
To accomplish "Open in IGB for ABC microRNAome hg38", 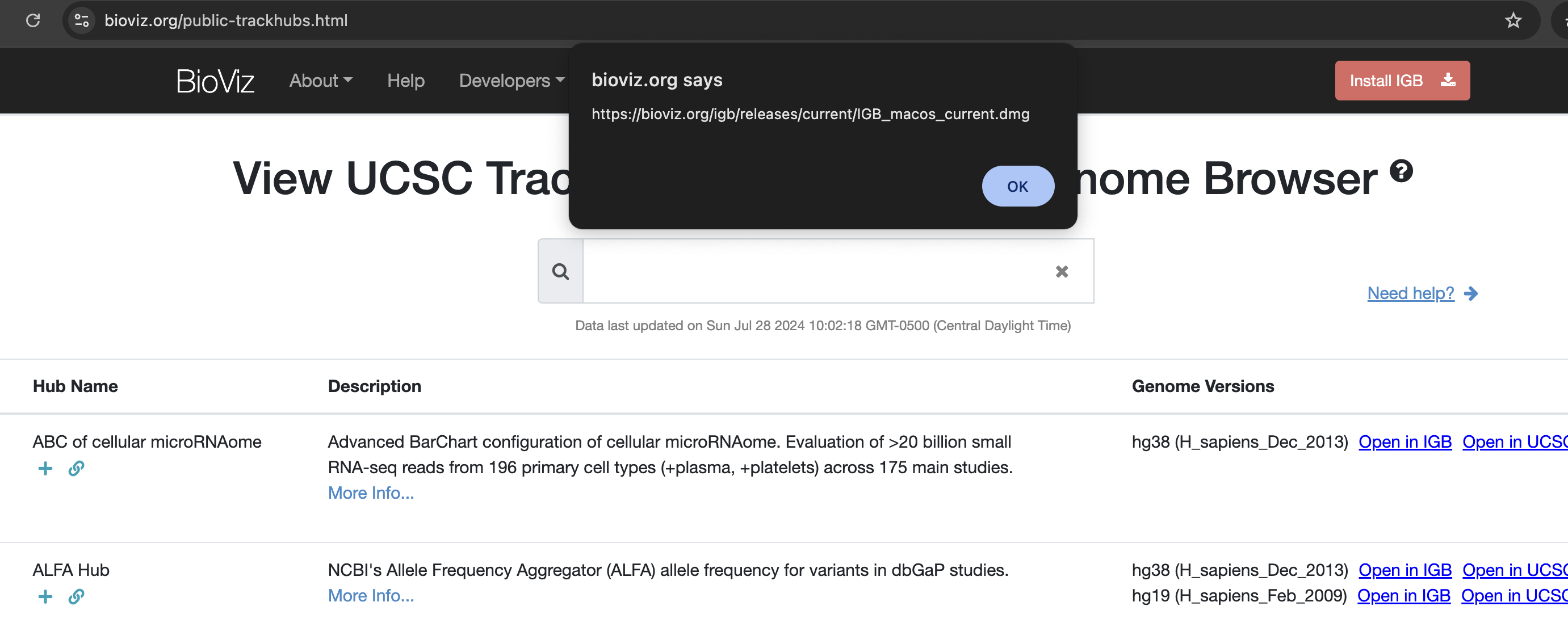I will (x=1405, y=441).
